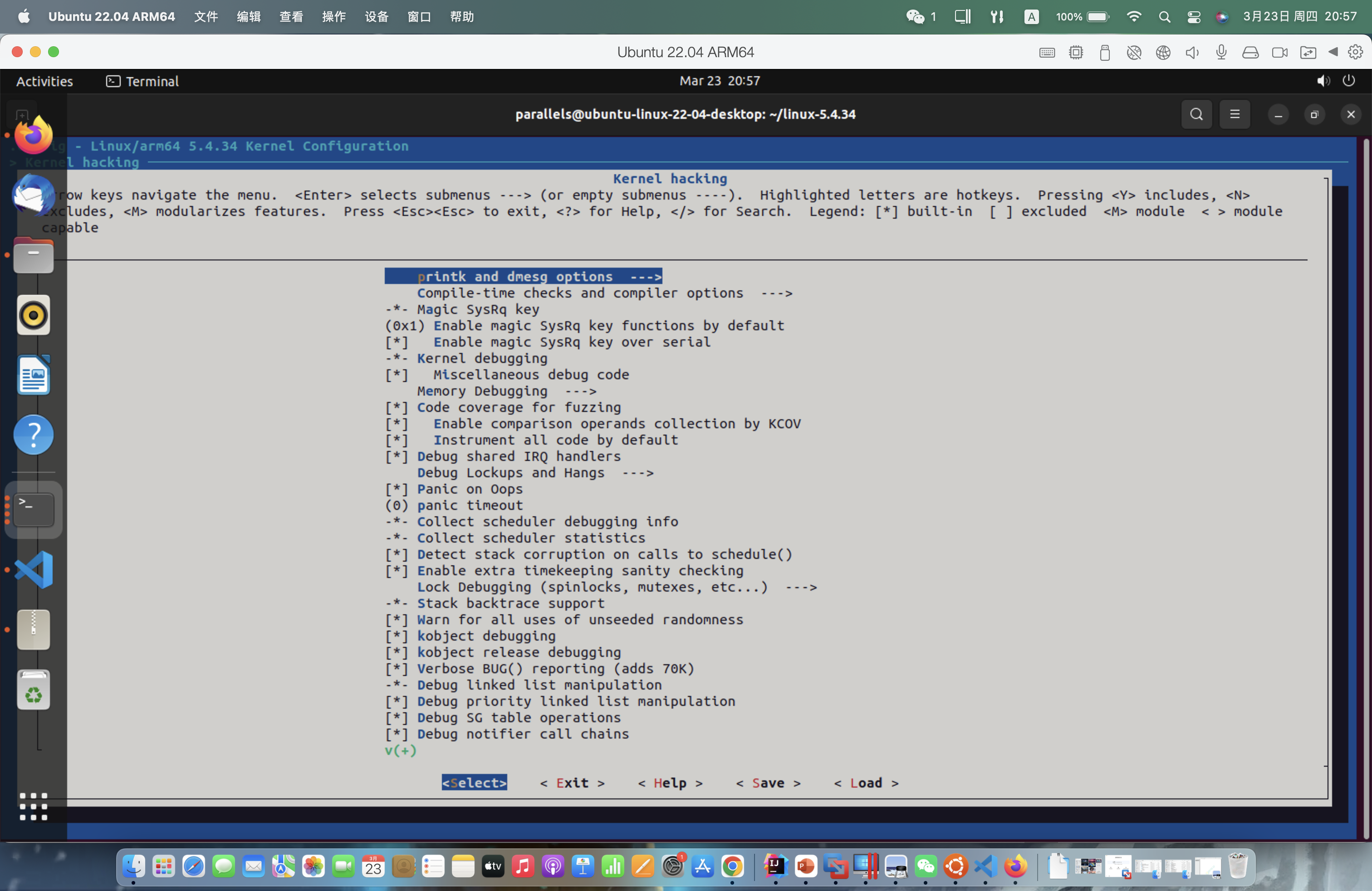Image resolution: width=1372 pixels, height=891 pixels.
Task: Open the terminal hamburger menu
Action: tap(1235, 114)
